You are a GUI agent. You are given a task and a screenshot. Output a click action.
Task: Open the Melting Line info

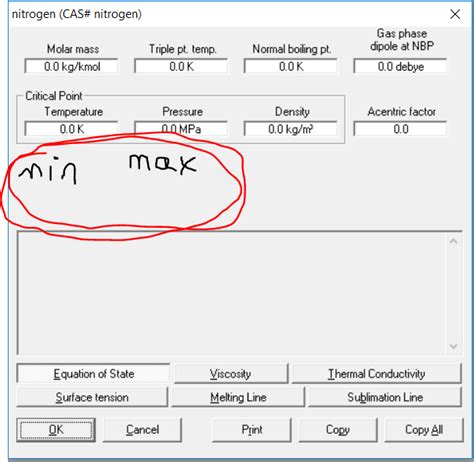click(238, 397)
